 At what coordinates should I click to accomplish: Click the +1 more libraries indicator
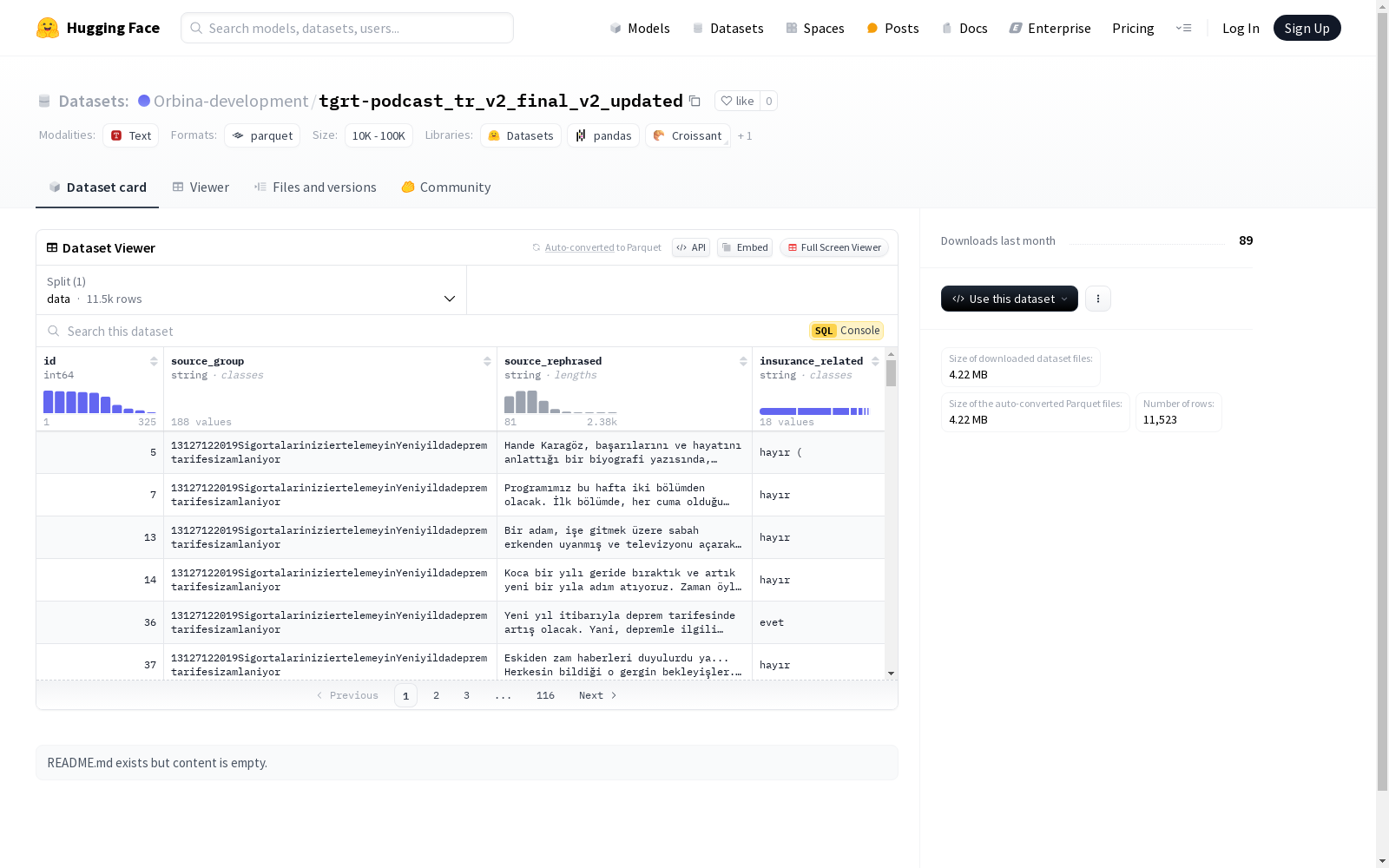(745, 136)
